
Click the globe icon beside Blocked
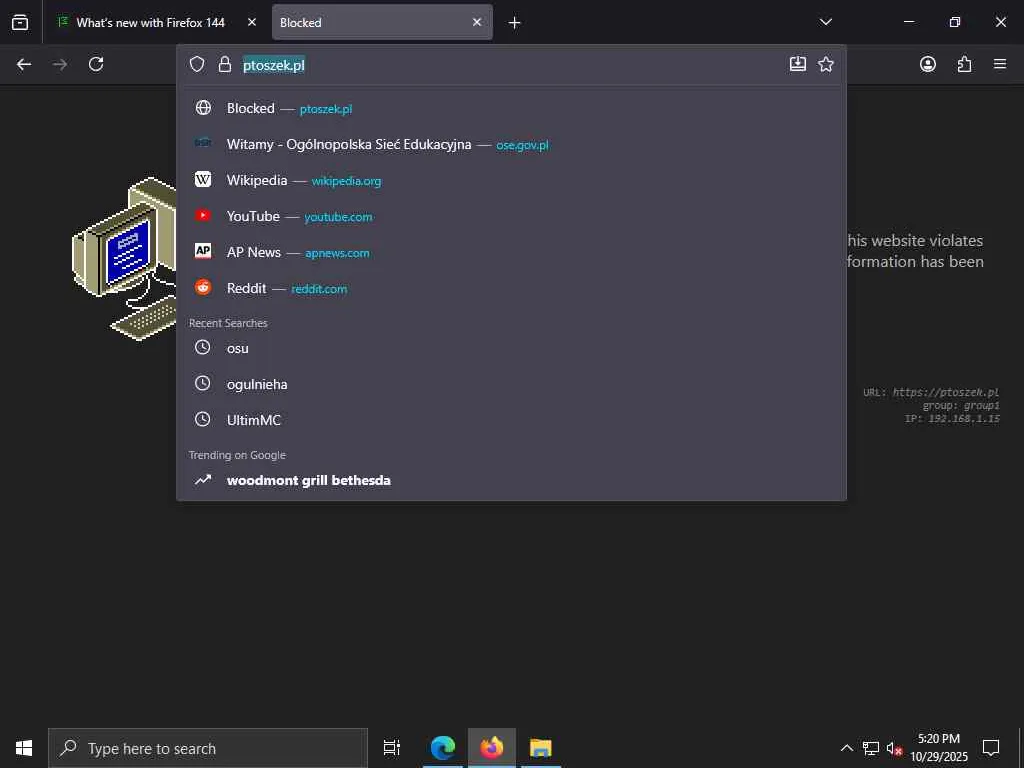point(203,108)
